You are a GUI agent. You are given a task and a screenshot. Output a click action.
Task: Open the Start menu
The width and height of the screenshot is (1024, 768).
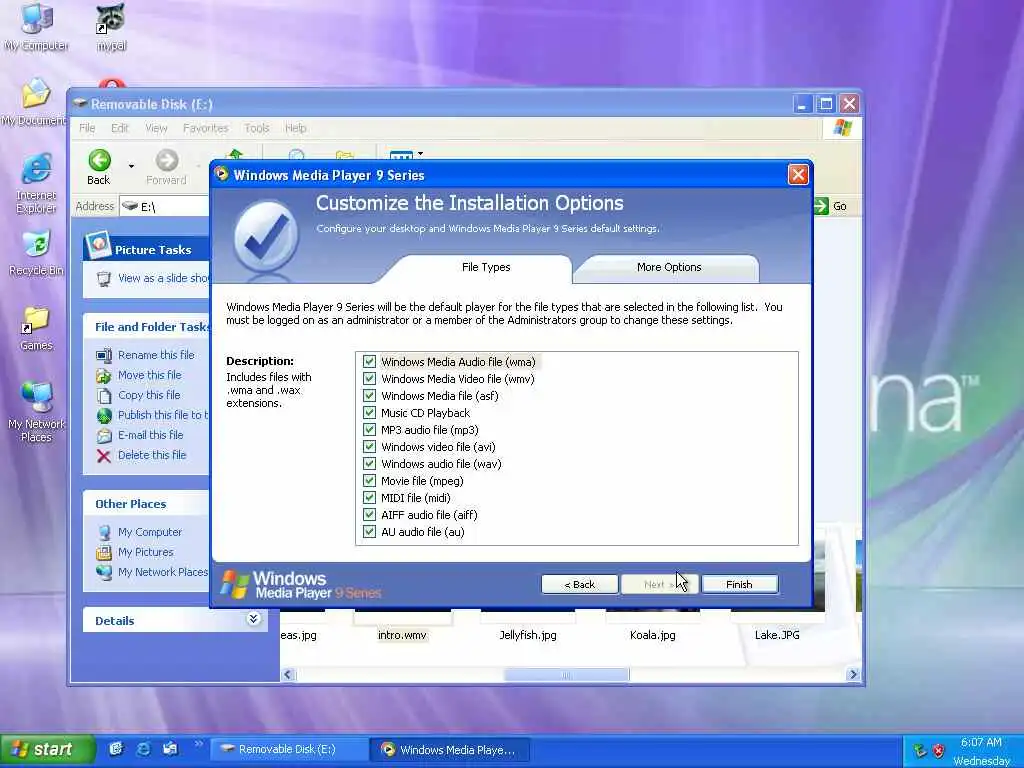47,750
